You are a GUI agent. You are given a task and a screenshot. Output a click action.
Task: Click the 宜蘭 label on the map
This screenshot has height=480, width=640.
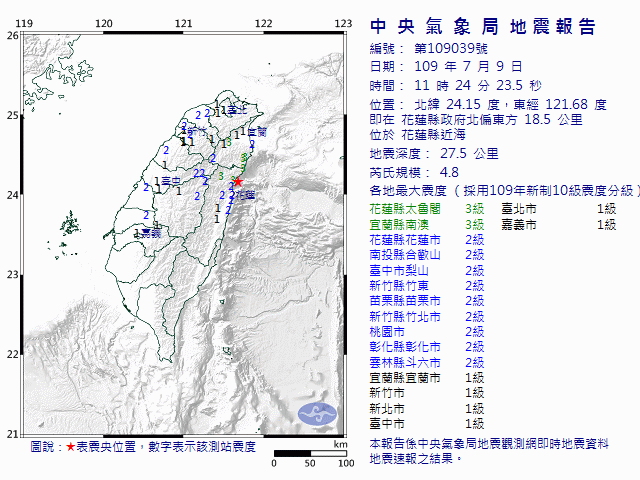tap(257, 132)
